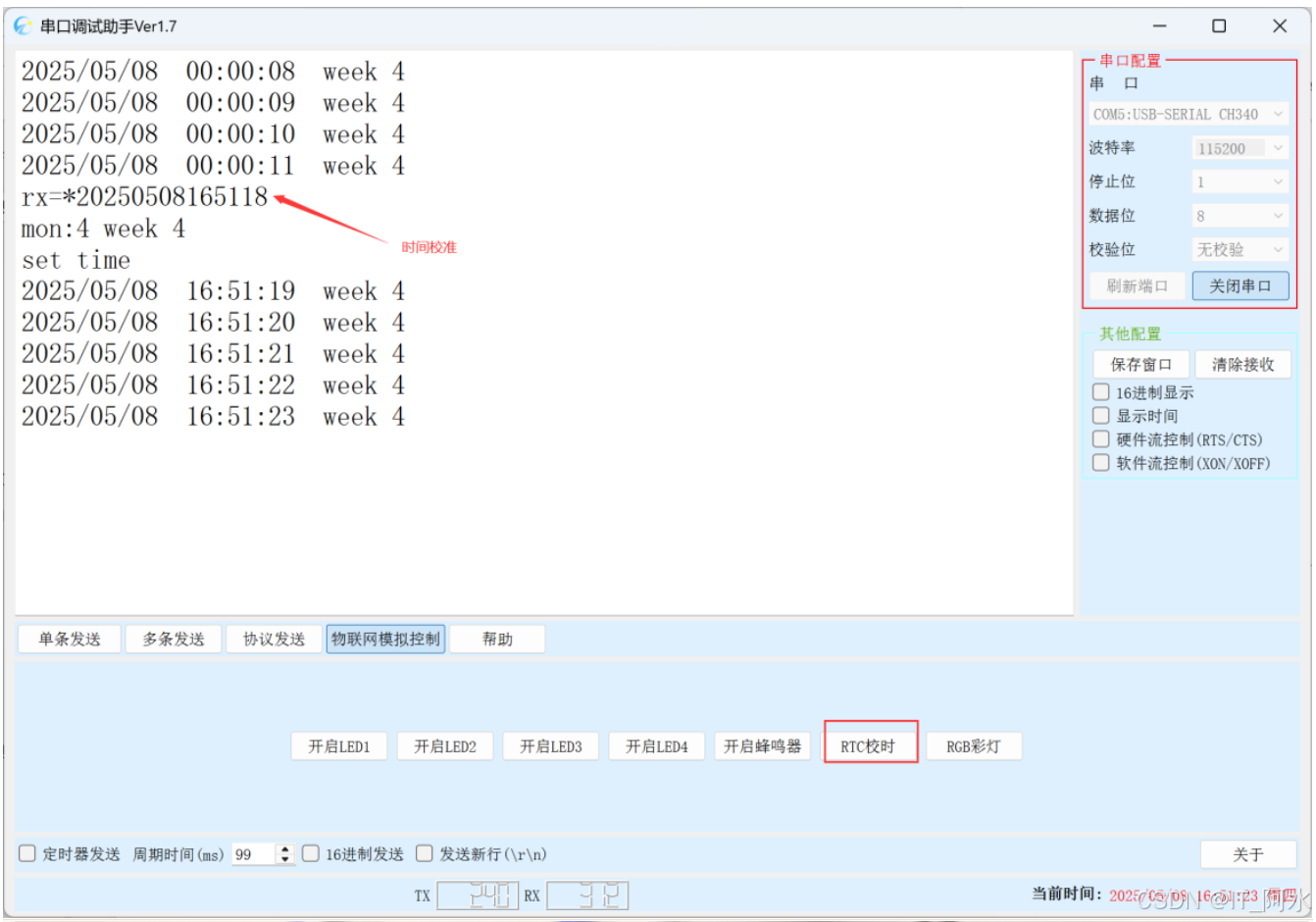This screenshot has height=922, width=1316.
Task: Click the 保存窗口 button
Action: [x=1140, y=365]
